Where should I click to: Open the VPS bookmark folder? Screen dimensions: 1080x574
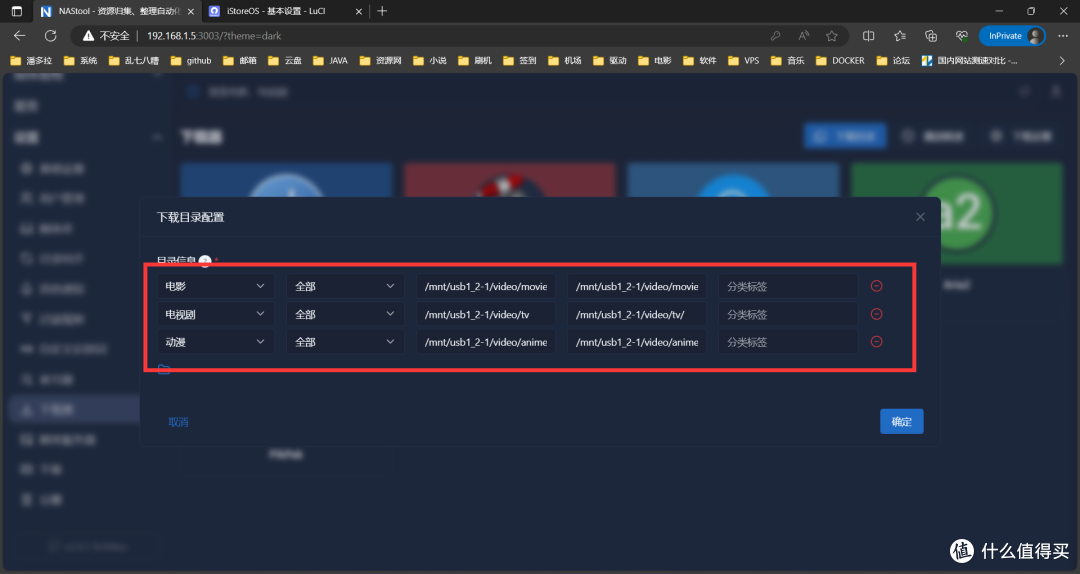click(744, 61)
